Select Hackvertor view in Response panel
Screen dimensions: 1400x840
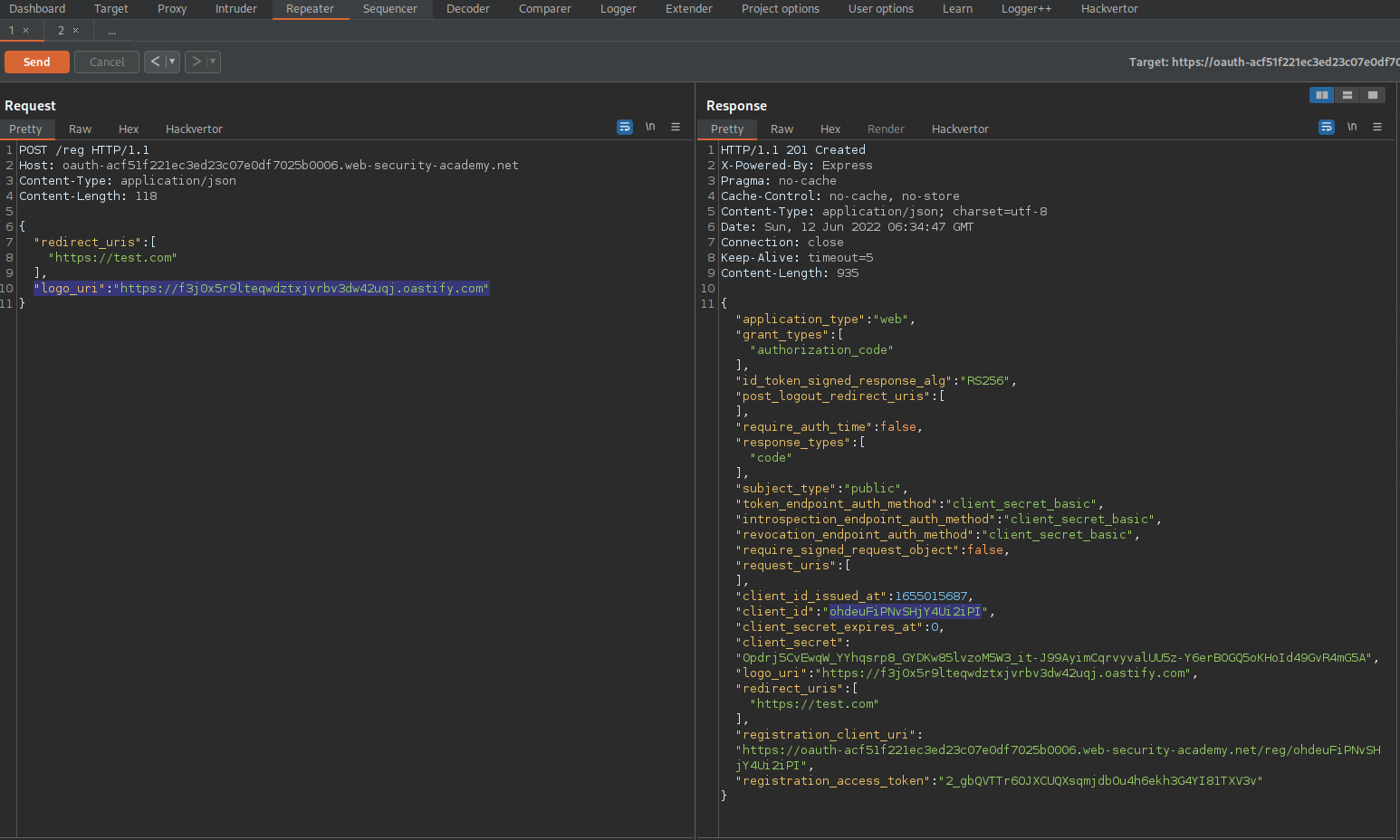tap(960, 129)
